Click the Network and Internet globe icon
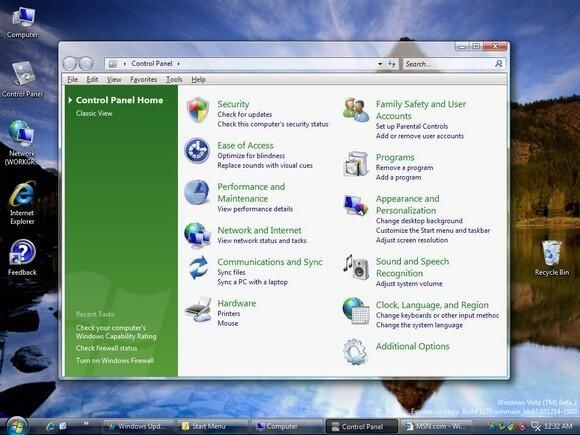 point(198,235)
